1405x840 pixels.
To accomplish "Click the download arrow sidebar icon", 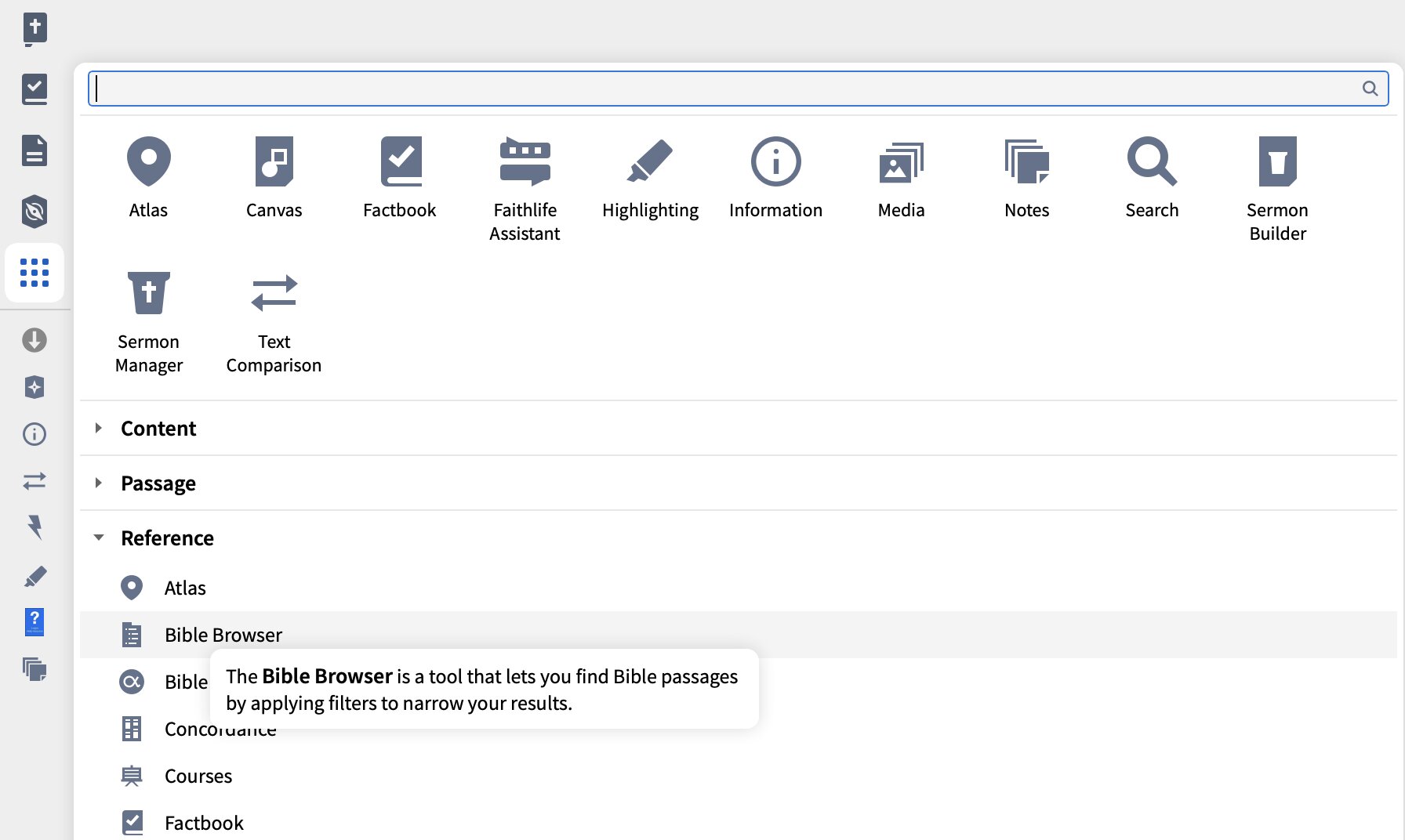I will pyautogui.click(x=34, y=340).
